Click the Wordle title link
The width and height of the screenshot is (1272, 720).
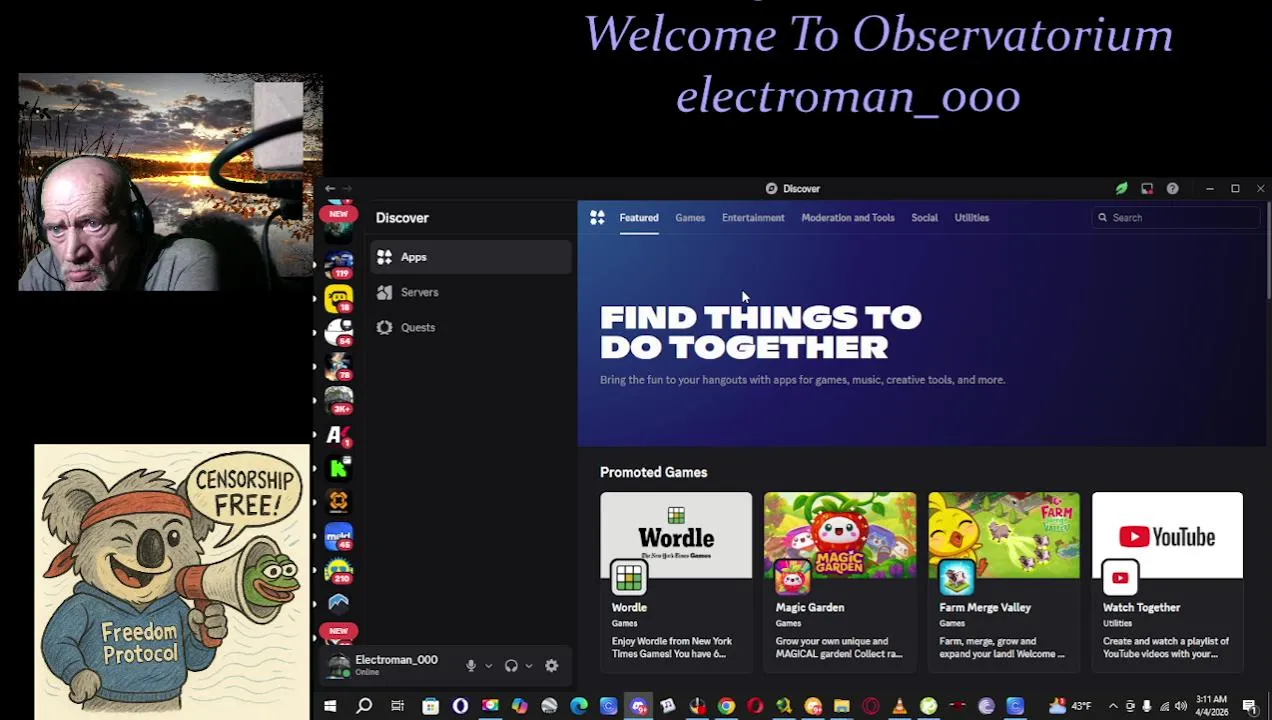click(x=629, y=607)
